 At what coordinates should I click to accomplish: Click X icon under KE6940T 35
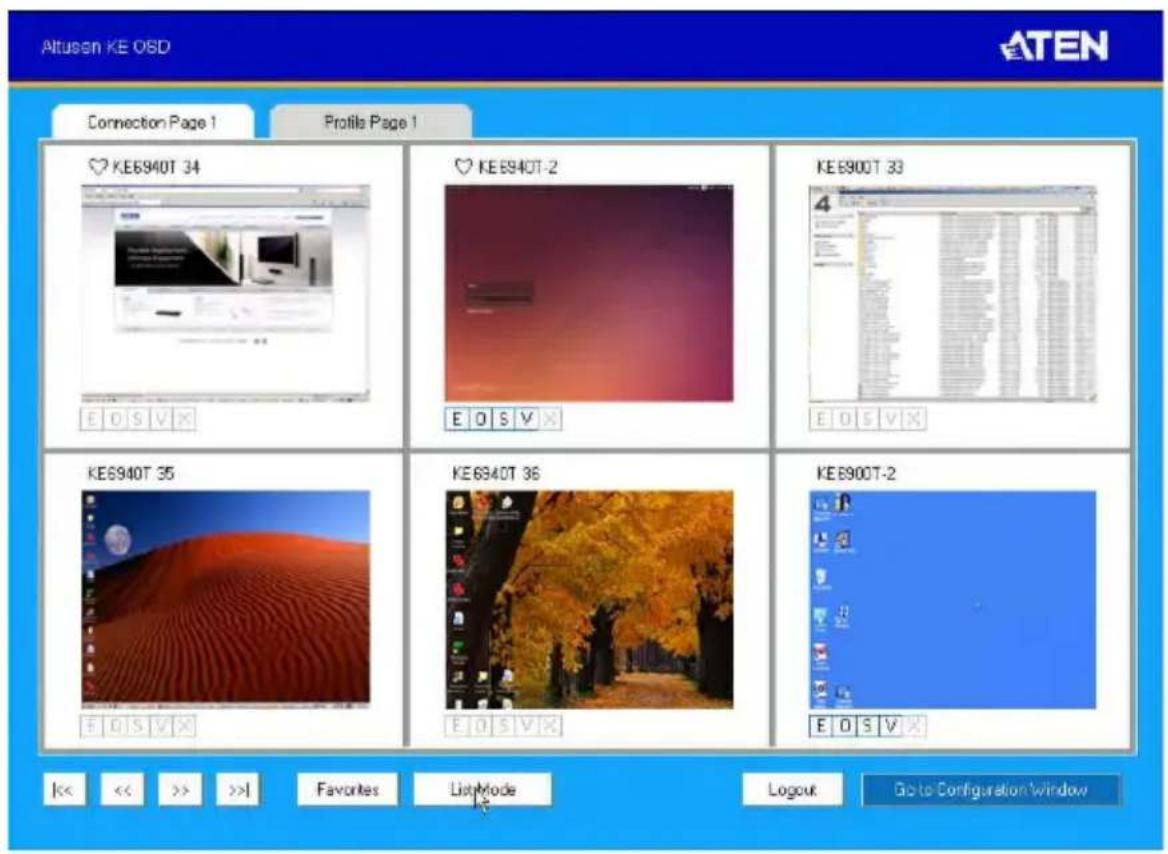click(x=184, y=725)
